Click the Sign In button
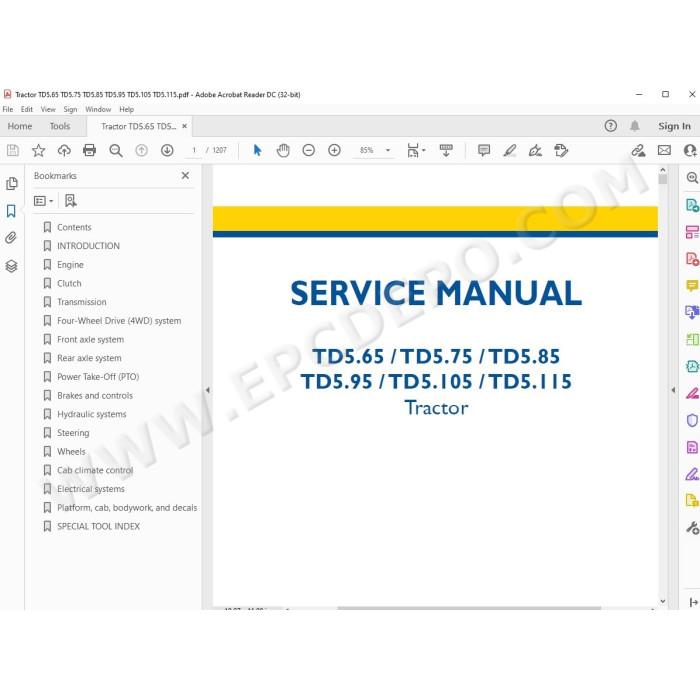This screenshot has height=700, width=700. (x=674, y=126)
